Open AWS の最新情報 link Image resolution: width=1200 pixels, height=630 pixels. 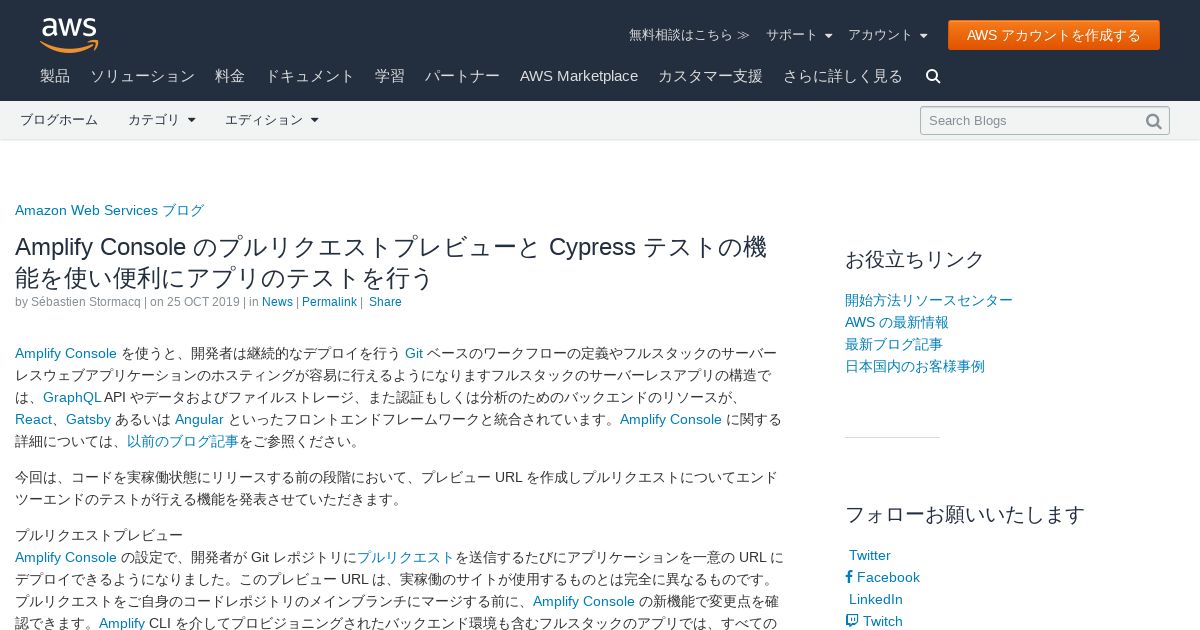click(x=897, y=322)
